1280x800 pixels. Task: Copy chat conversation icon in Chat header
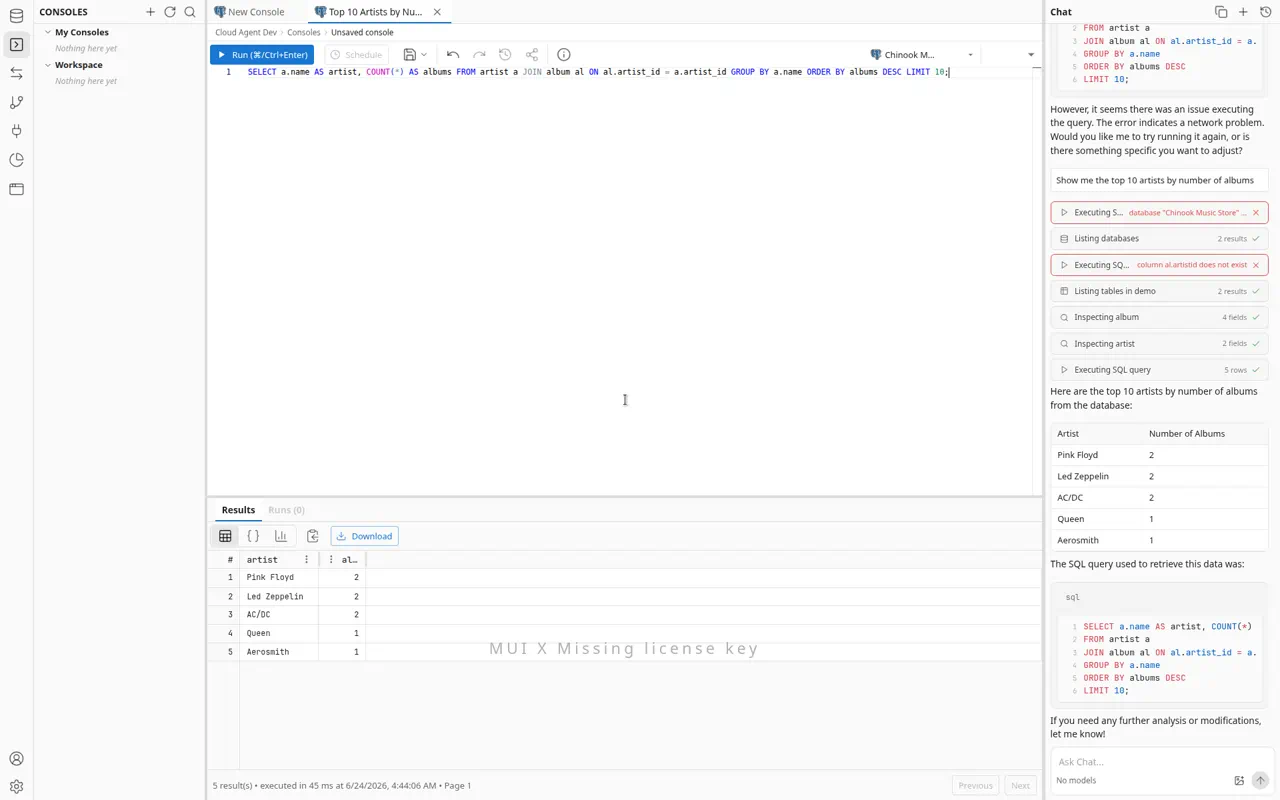(x=1221, y=12)
